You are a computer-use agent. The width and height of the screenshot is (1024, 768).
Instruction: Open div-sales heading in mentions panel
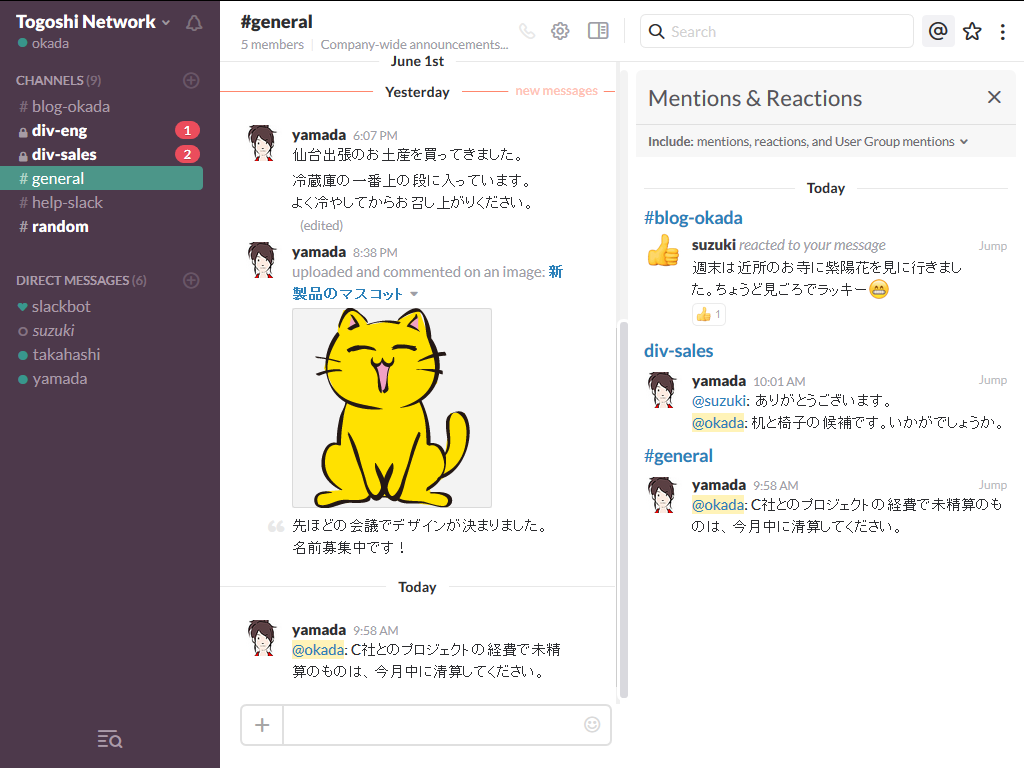click(679, 351)
